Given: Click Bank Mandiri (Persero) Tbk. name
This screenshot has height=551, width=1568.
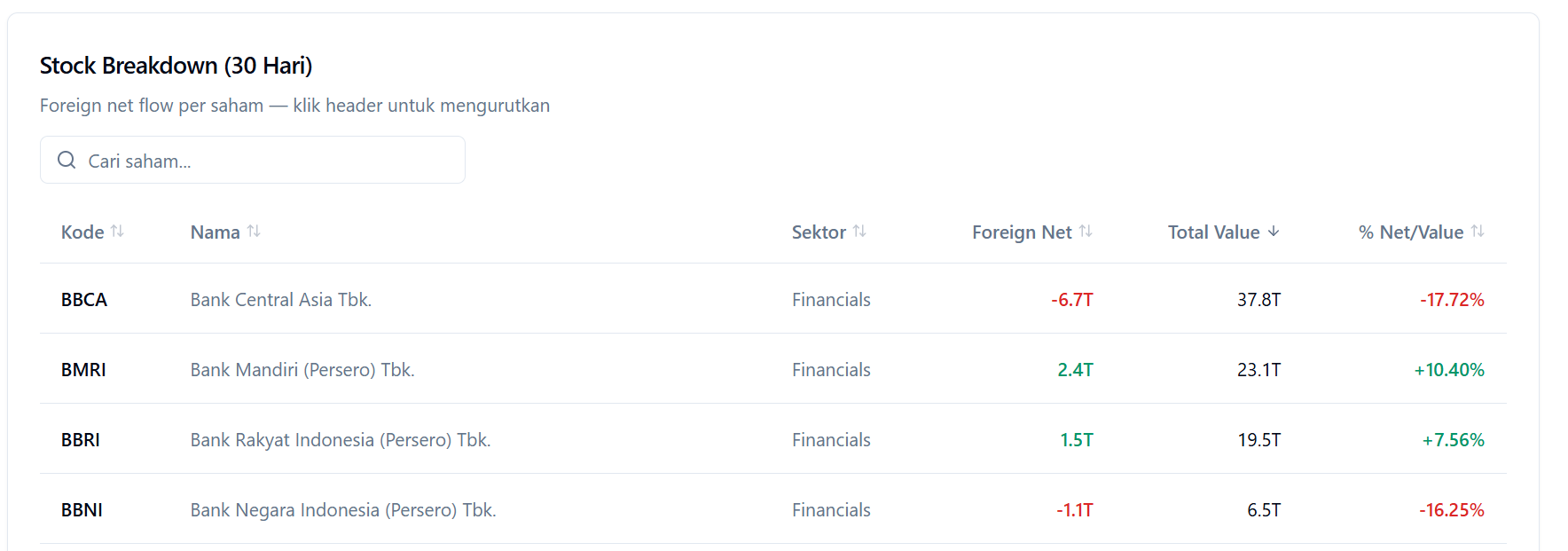Looking at the screenshot, I should coord(302,370).
